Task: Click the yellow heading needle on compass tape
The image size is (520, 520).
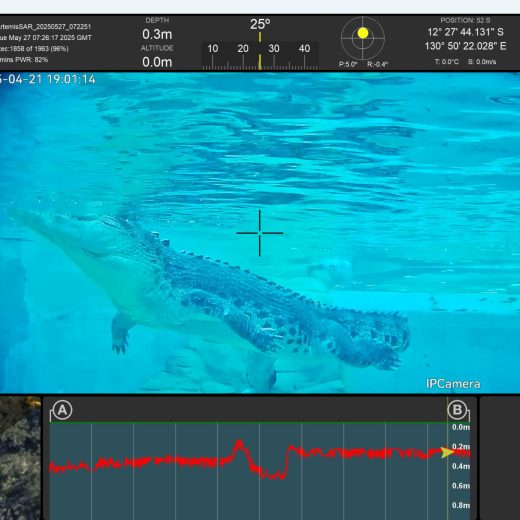Action: [260, 62]
